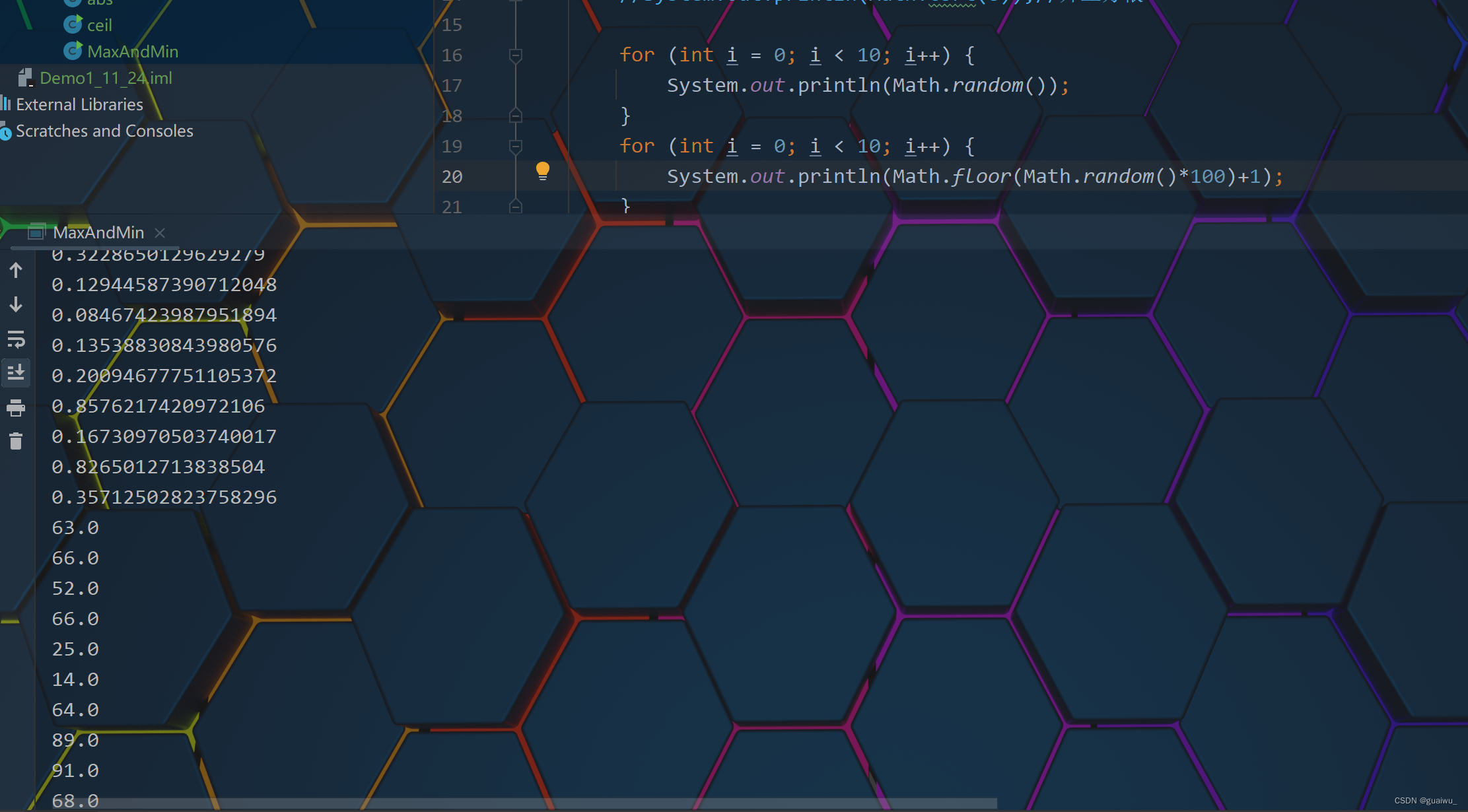
Task: Click the yellow lightbulb on line 20
Action: [x=542, y=171]
